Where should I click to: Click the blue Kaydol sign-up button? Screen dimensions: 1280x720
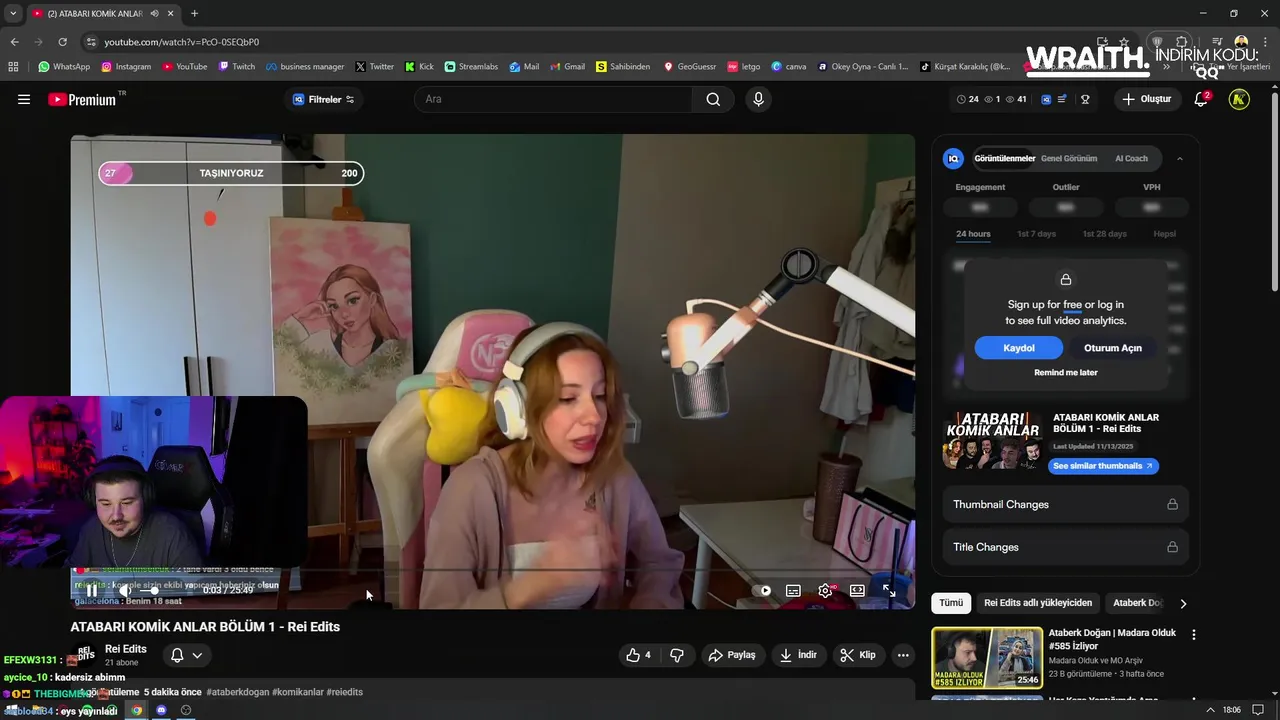tap(1018, 348)
